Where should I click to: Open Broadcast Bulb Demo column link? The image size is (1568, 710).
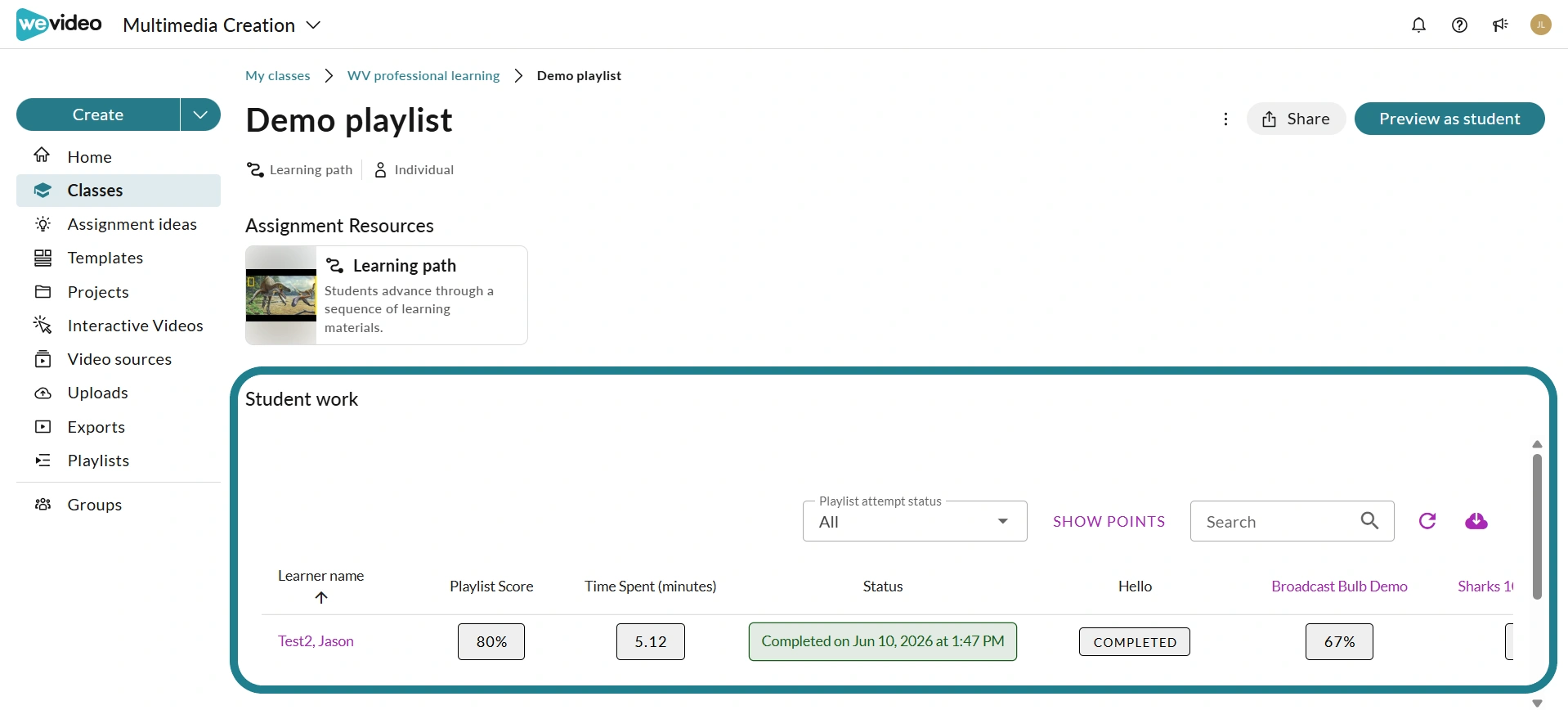1339,586
